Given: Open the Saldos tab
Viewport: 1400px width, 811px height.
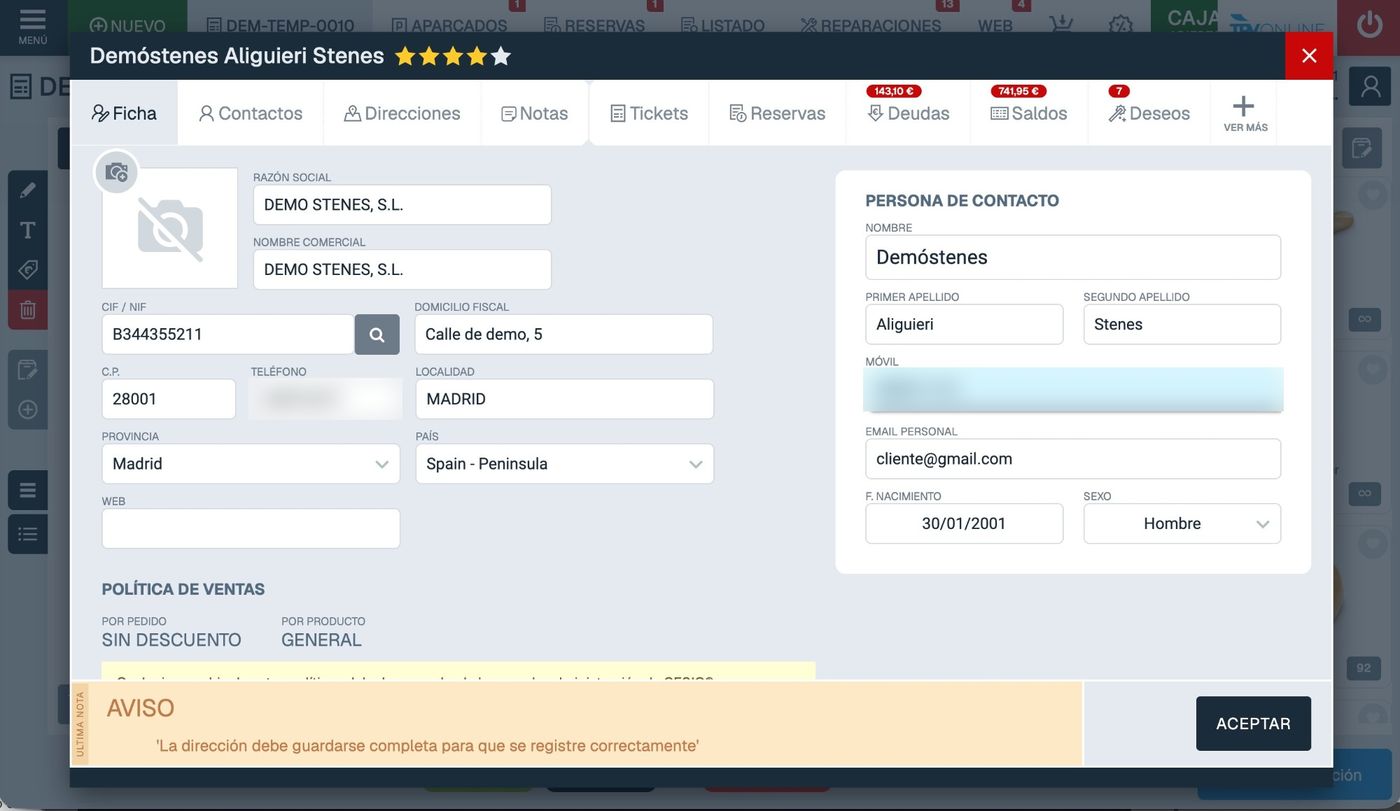Looking at the screenshot, I should click(x=1029, y=113).
